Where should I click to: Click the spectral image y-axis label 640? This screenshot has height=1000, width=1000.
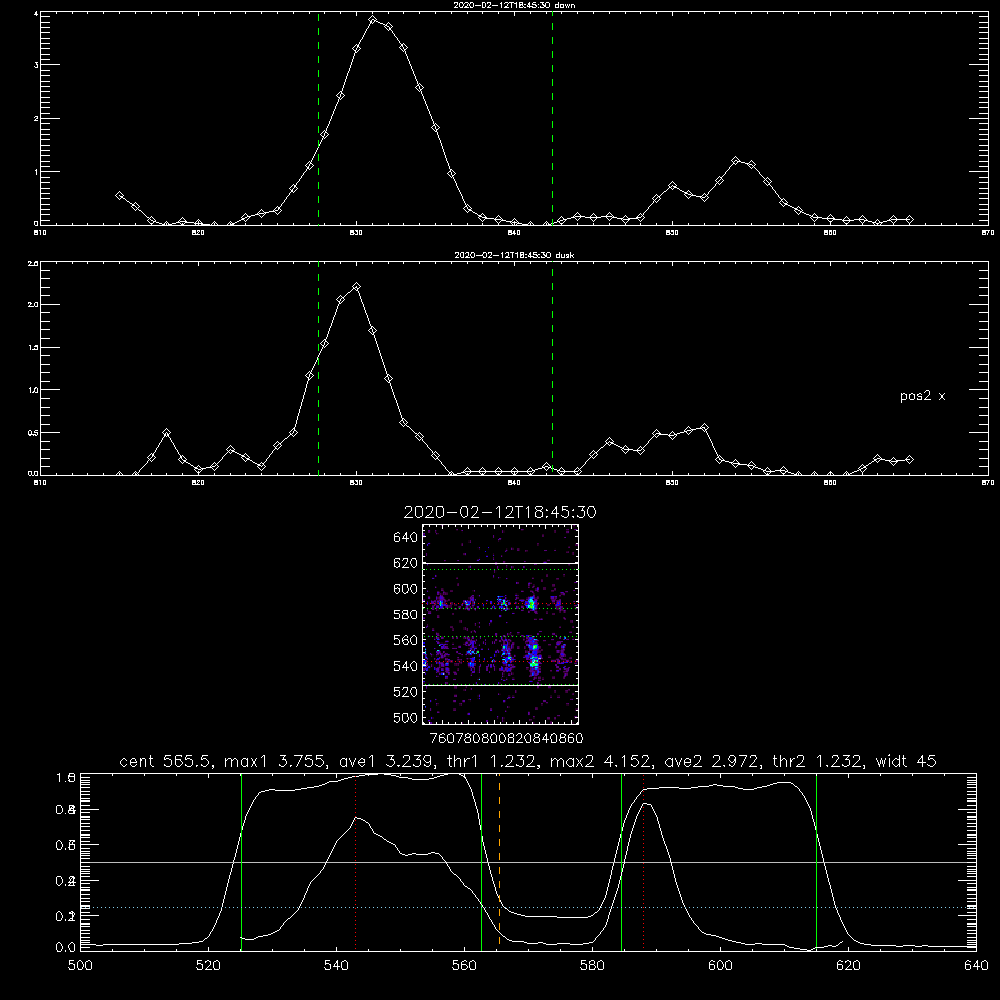tap(406, 538)
